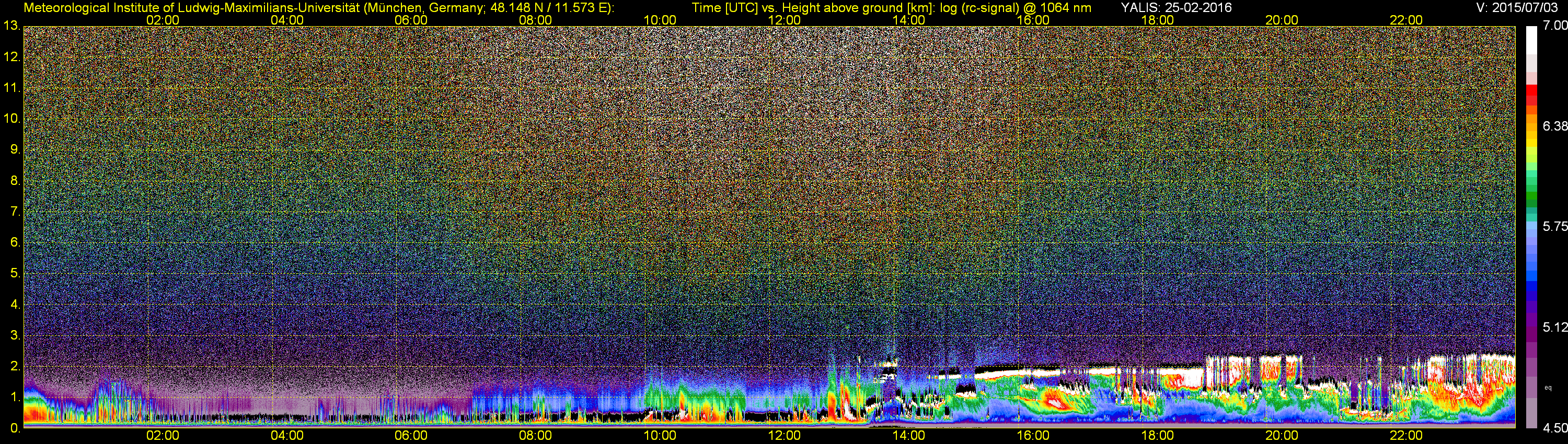Viewport: 1568px width, 444px height.
Task: Pick the grey bottom segment of the colorbar
Action: 1531,412
